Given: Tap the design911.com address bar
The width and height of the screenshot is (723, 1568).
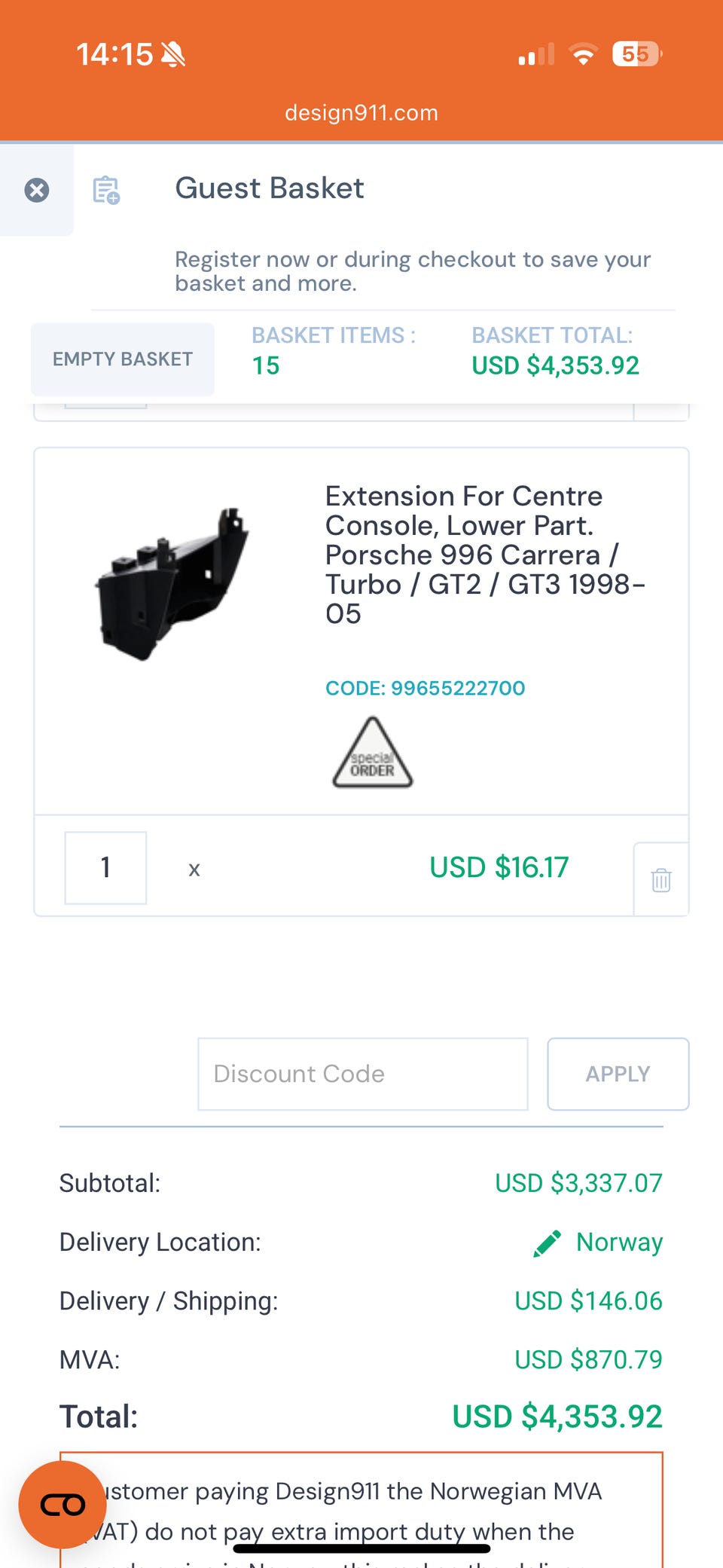Looking at the screenshot, I should [x=361, y=113].
